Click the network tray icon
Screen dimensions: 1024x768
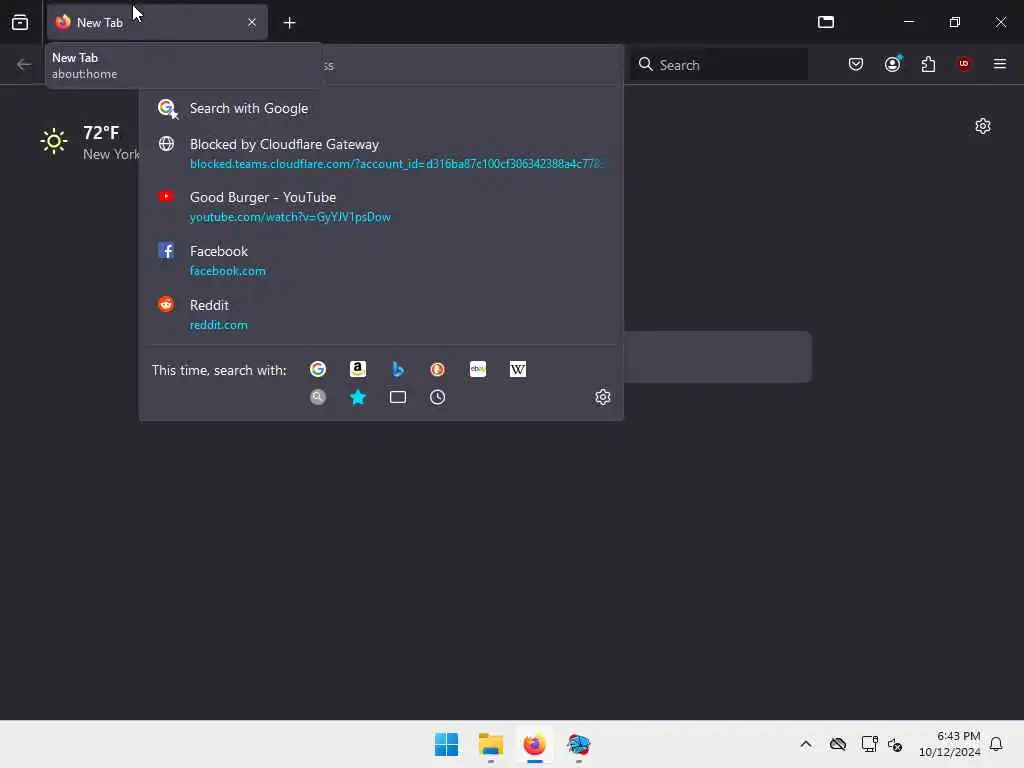(x=869, y=744)
